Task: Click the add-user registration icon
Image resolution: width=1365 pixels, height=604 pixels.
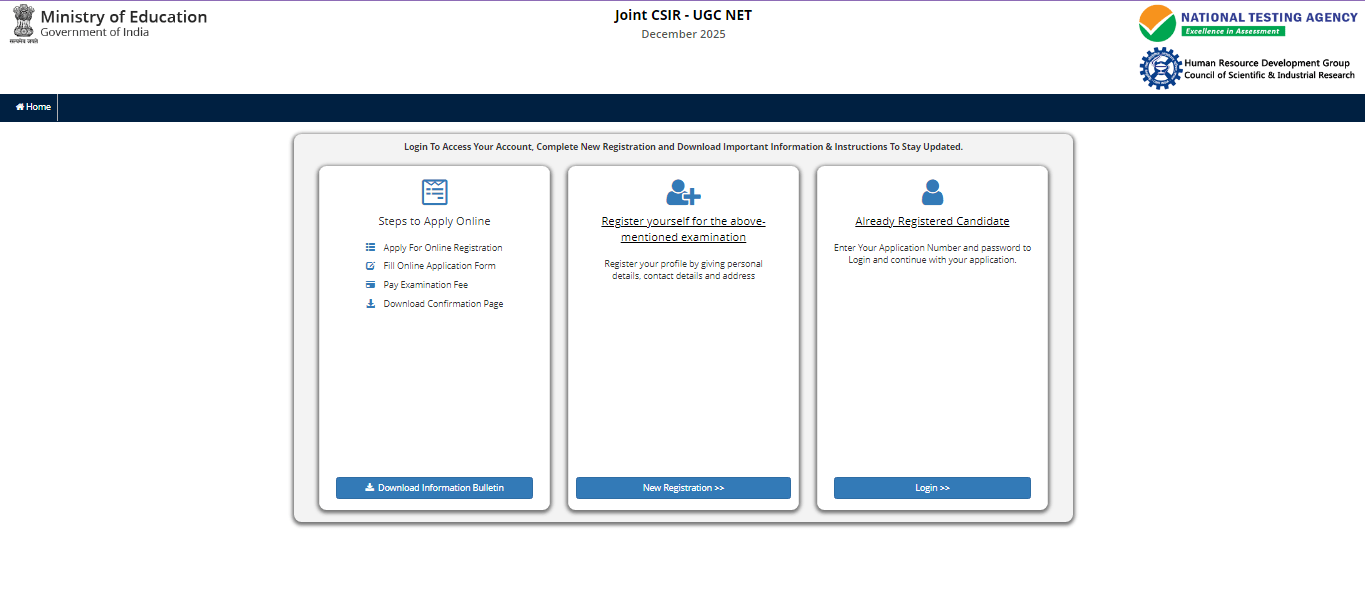Action: [683, 192]
